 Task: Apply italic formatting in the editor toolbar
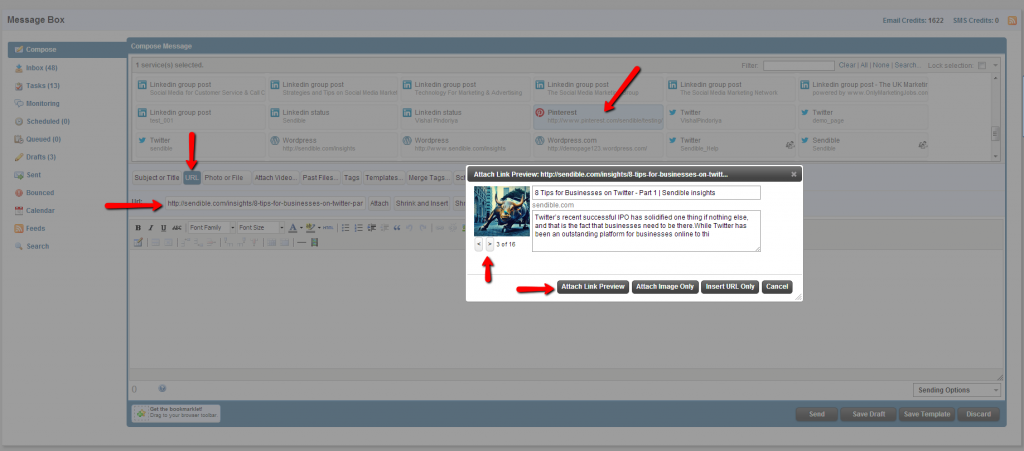point(151,228)
